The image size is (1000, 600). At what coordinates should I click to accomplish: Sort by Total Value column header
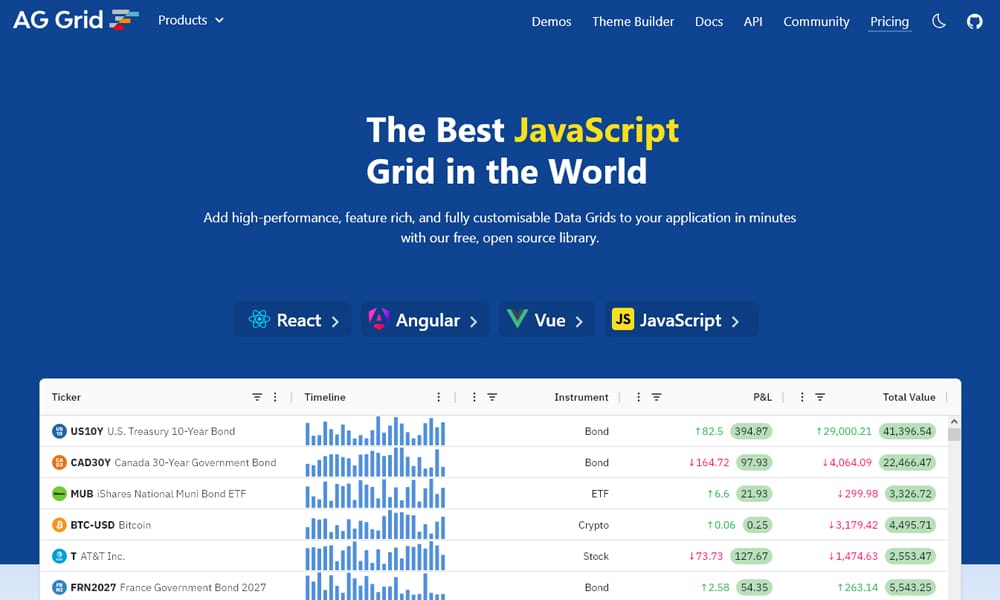909,397
